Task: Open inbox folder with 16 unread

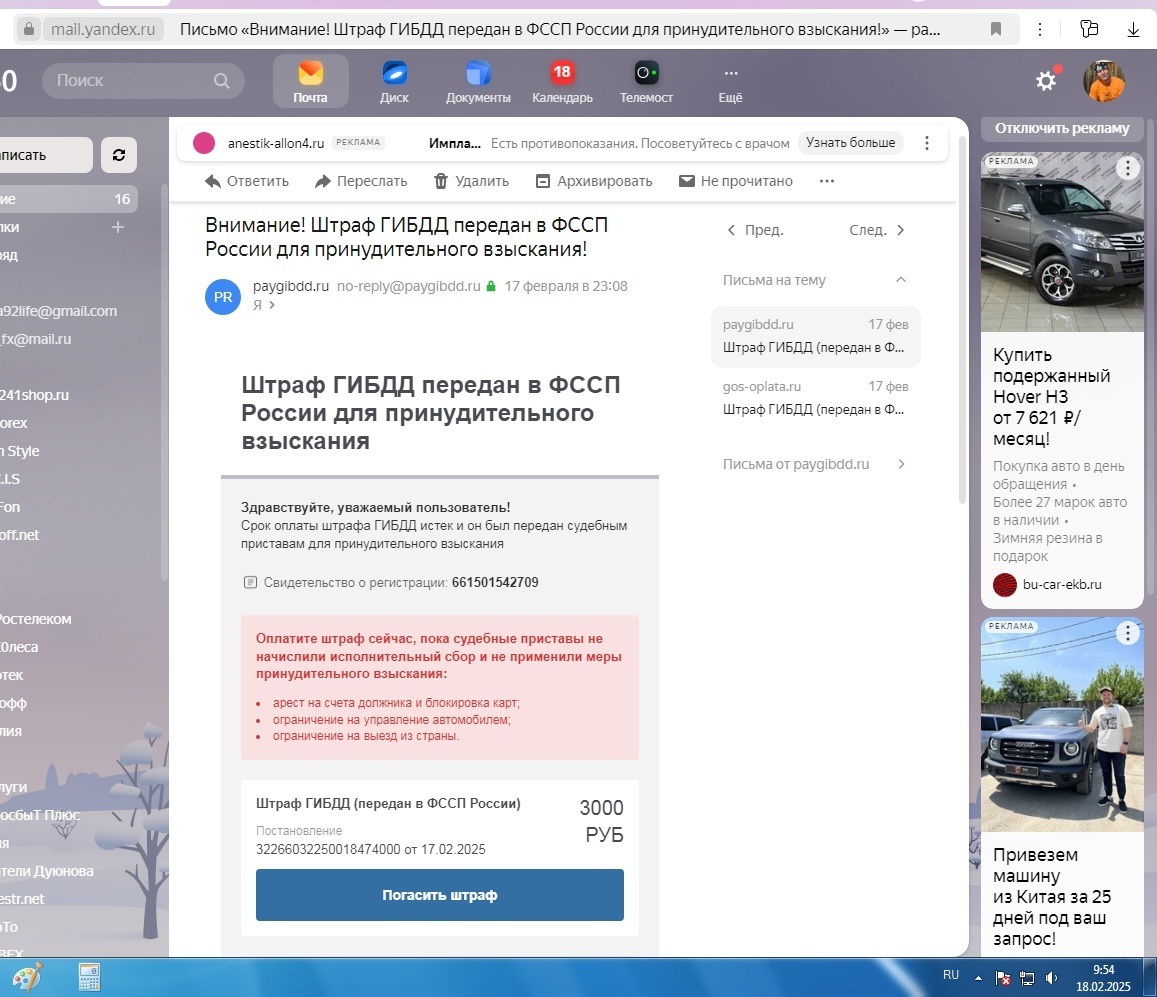Action: [x=69, y=199]
